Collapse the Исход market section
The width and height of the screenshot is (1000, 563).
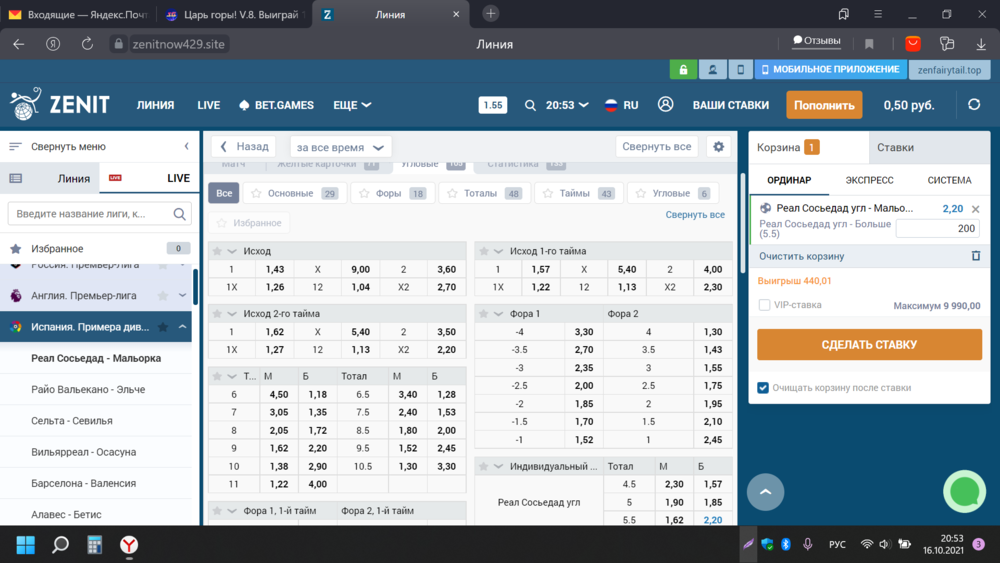point(232,251)
